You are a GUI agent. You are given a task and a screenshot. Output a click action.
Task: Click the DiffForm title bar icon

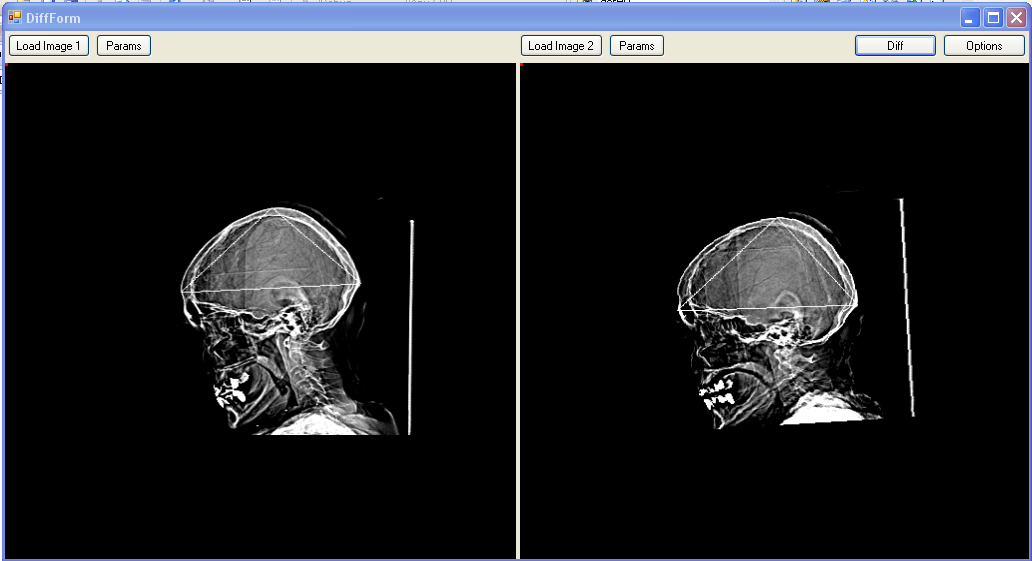coord(14,18)
